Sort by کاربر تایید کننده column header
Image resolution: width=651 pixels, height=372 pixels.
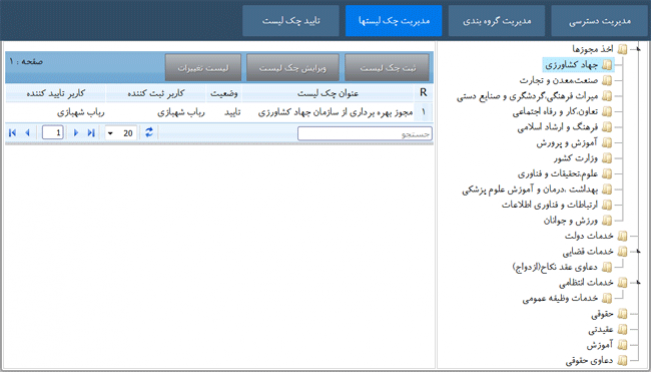coord(55,93)
